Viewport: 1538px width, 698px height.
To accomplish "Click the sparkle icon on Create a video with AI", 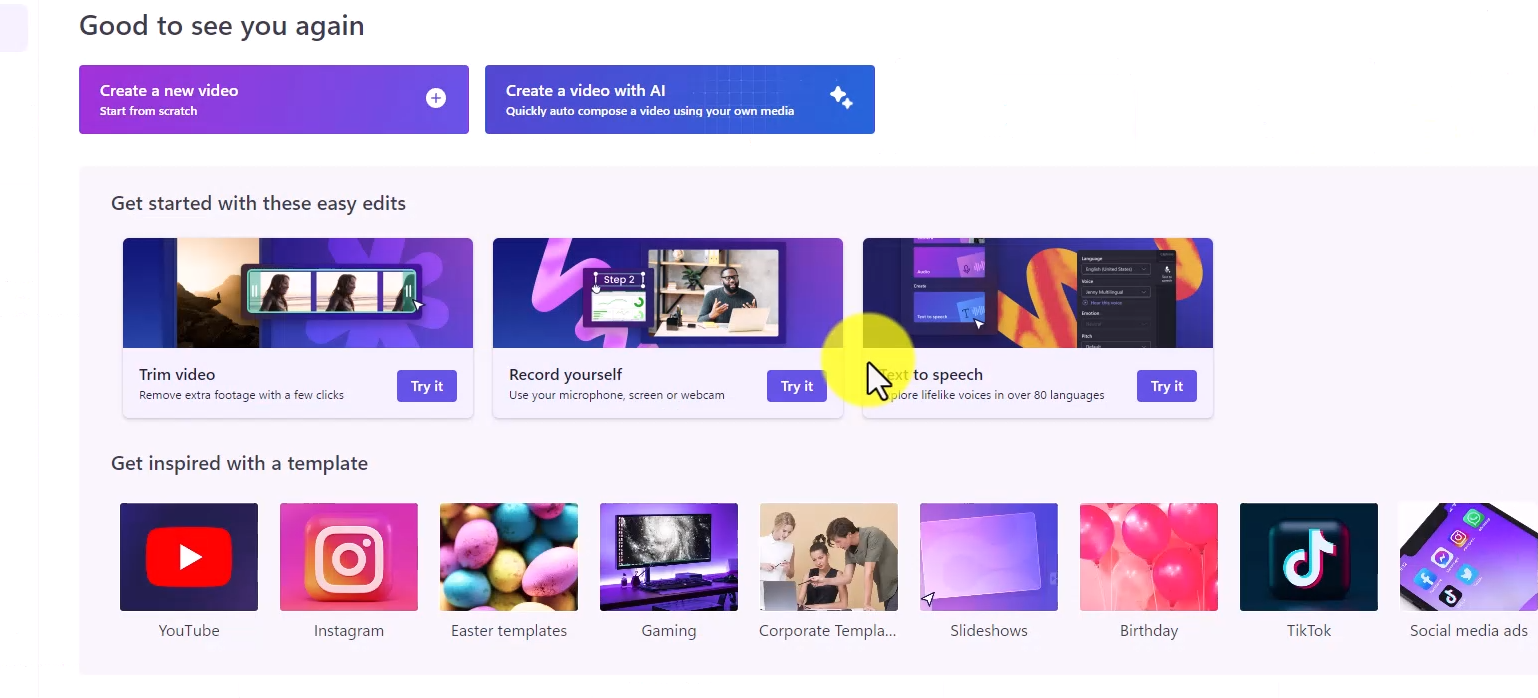I will point(841,98).
